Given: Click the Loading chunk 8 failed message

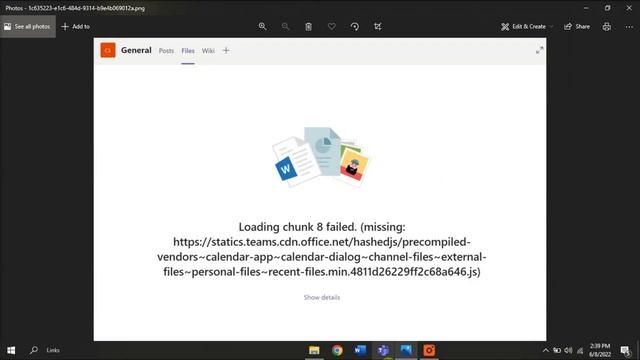Looking at the screenshot, I should click(322, 249).
